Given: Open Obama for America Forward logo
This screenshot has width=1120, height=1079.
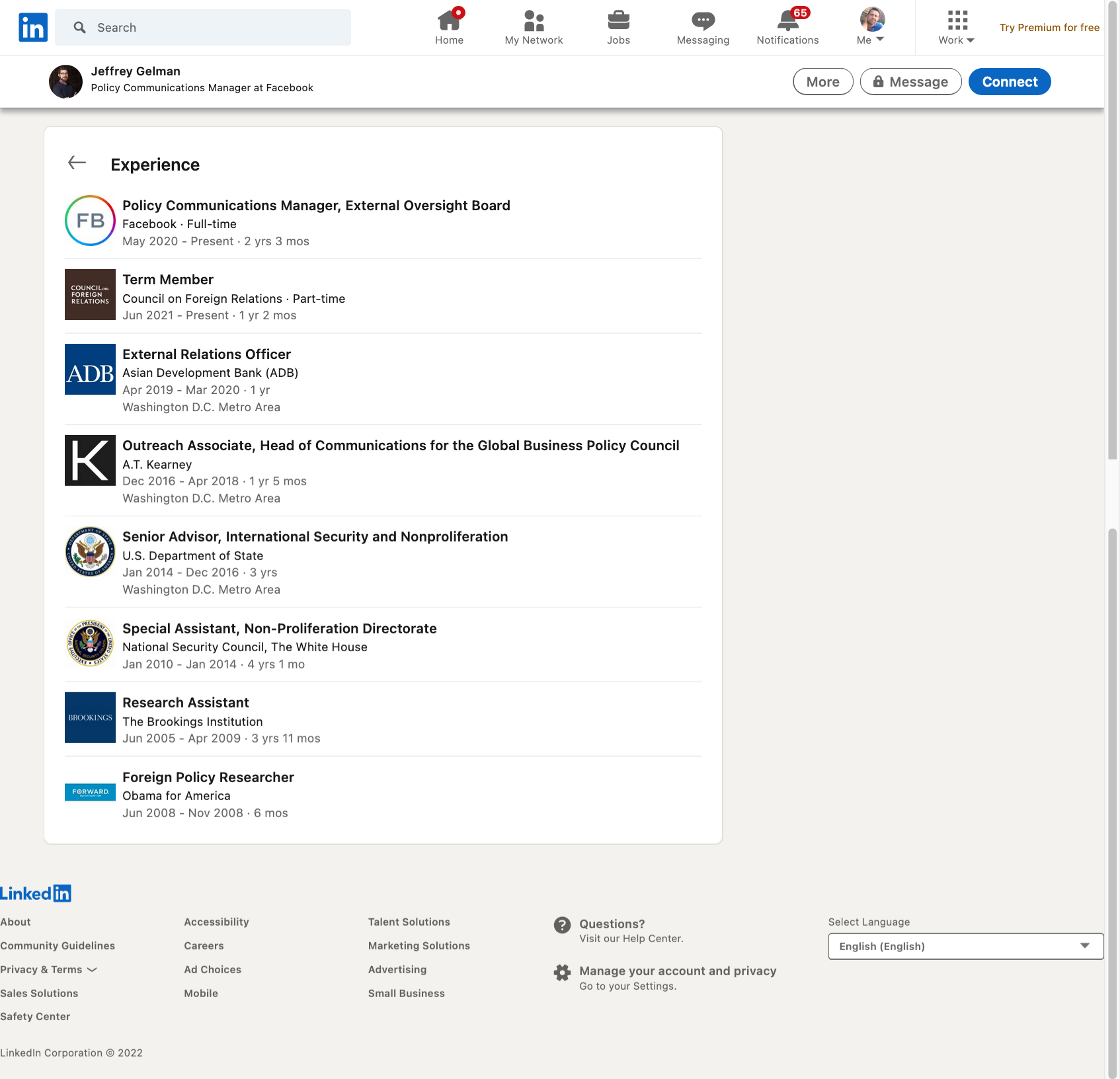Looking at the screenshot, I should coord(91,792).
